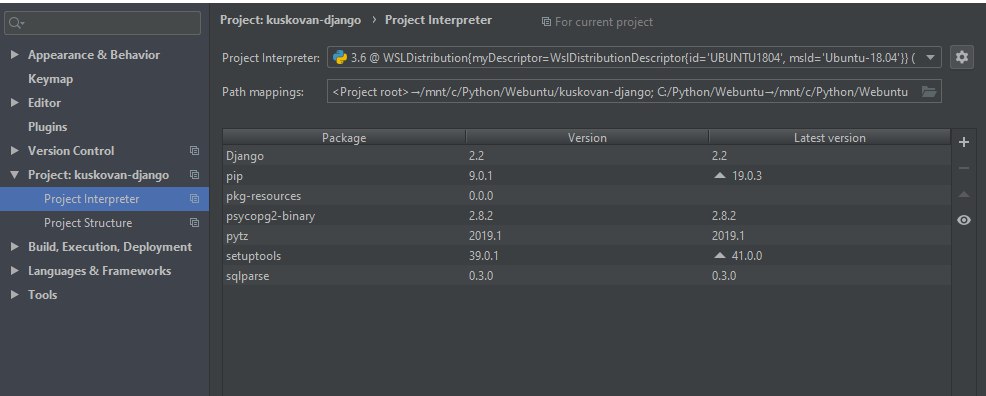Select the sqlparse package row

coord(587,275)
